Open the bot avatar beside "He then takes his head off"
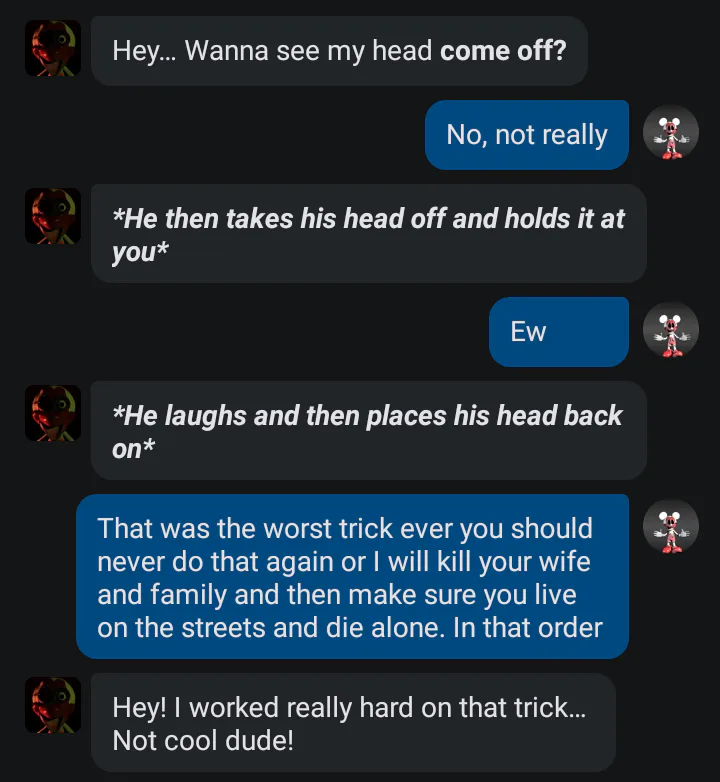 [53, 216]
